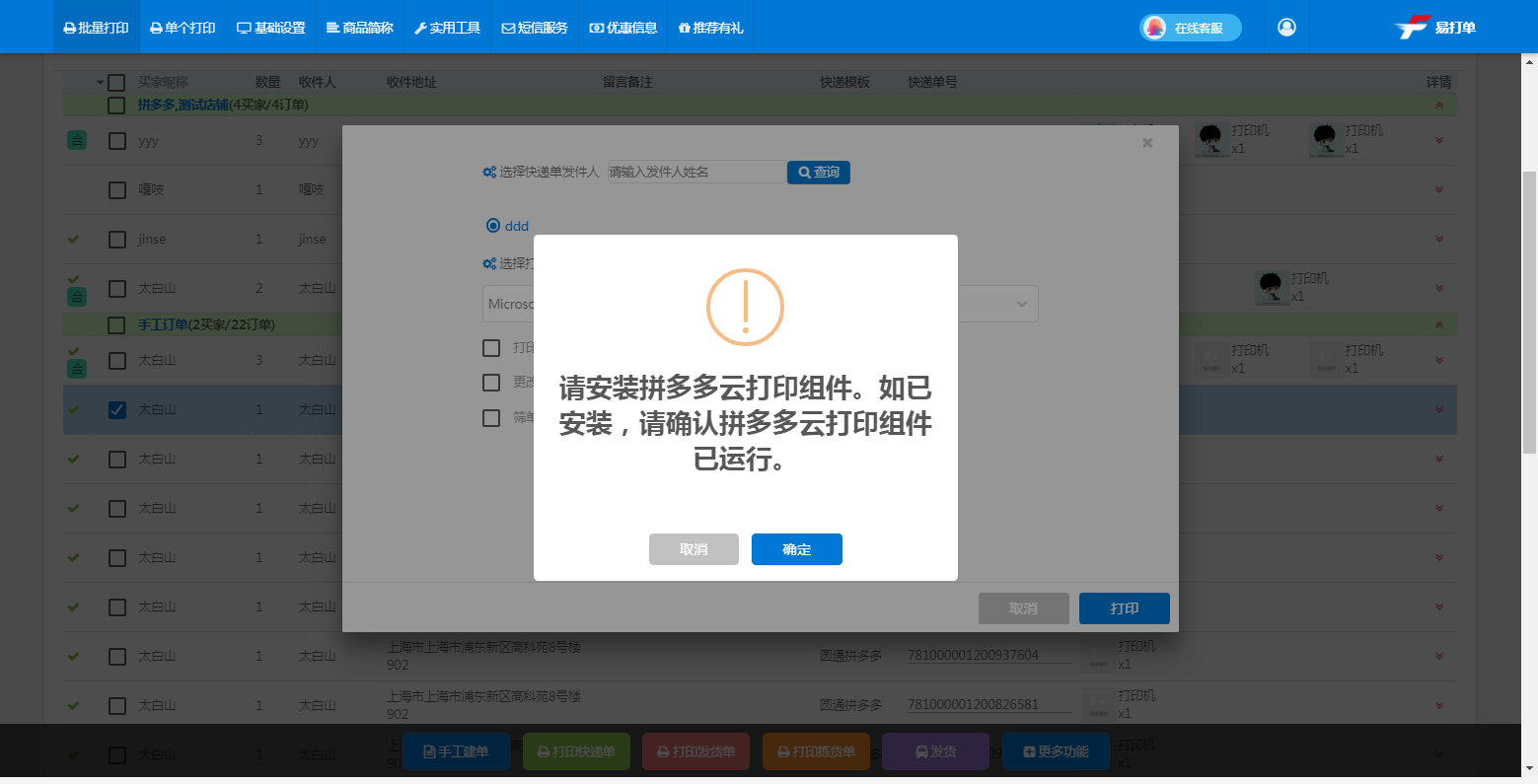Expand details chevron for yyy row
This screenshot has height=784, width=1538.
click(1439, 141)
